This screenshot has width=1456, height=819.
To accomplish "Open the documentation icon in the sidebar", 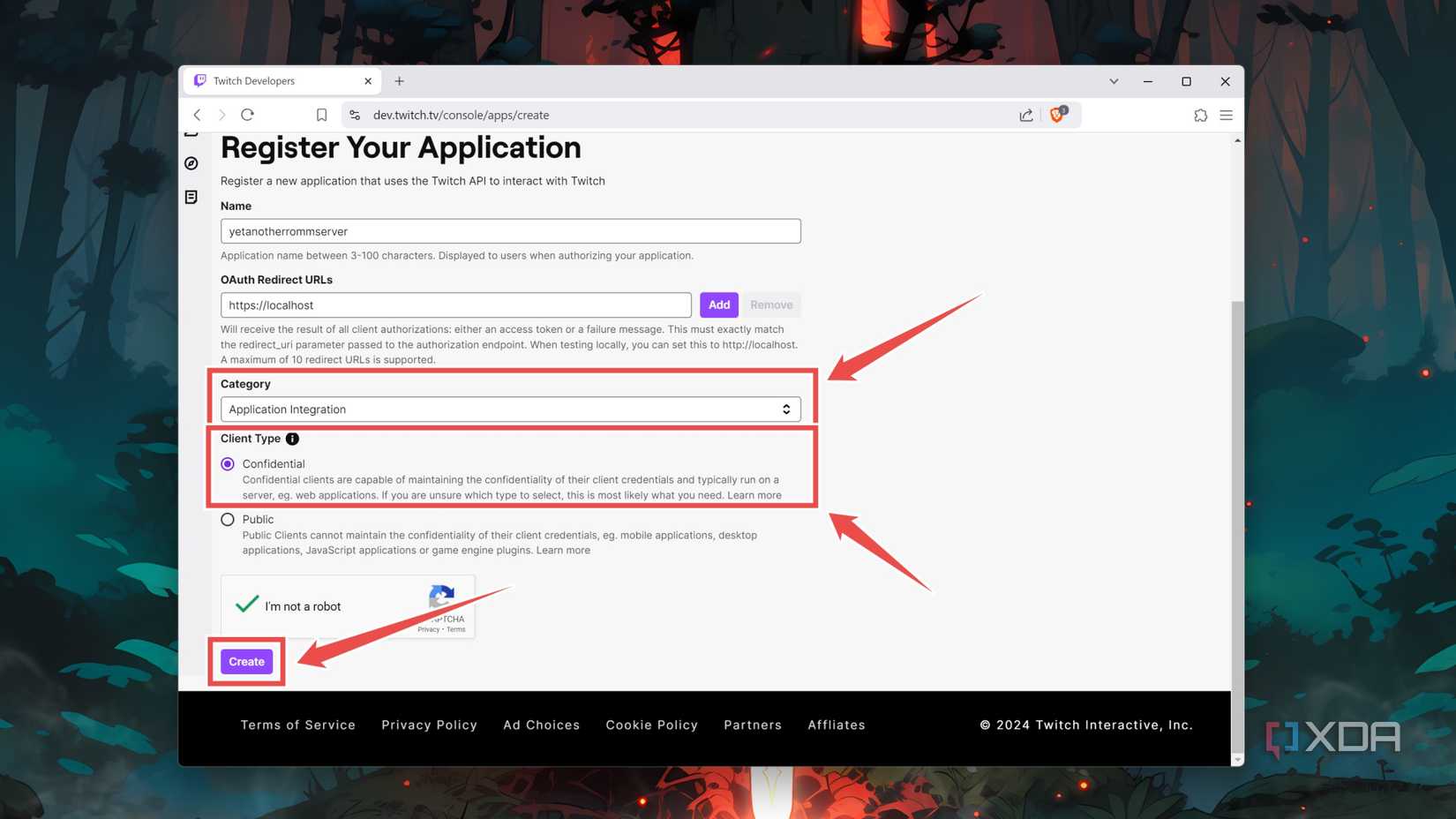I will (x=191, y=197).
